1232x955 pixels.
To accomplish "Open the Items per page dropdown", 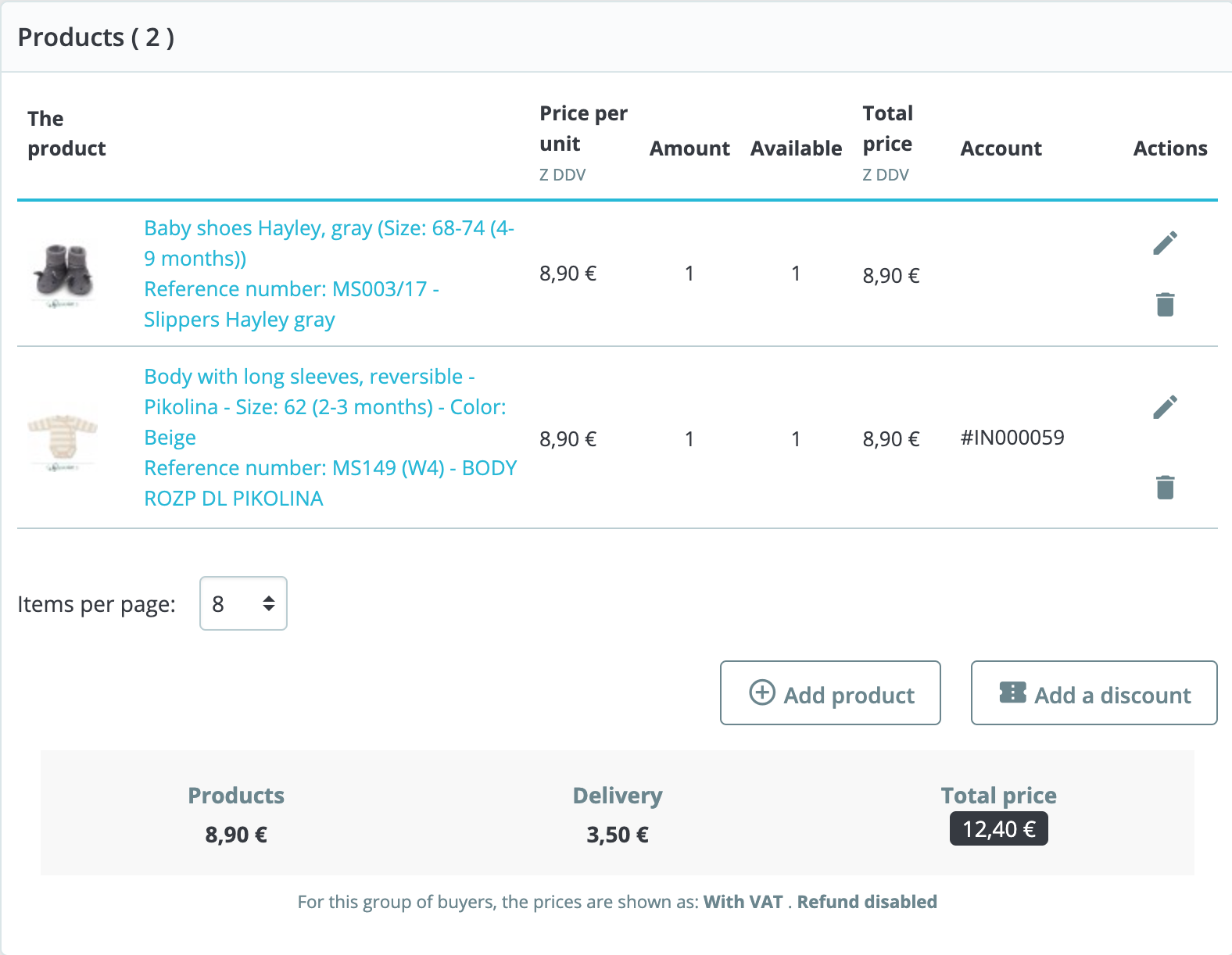I will pyautogui.click(x=243, y=603).
